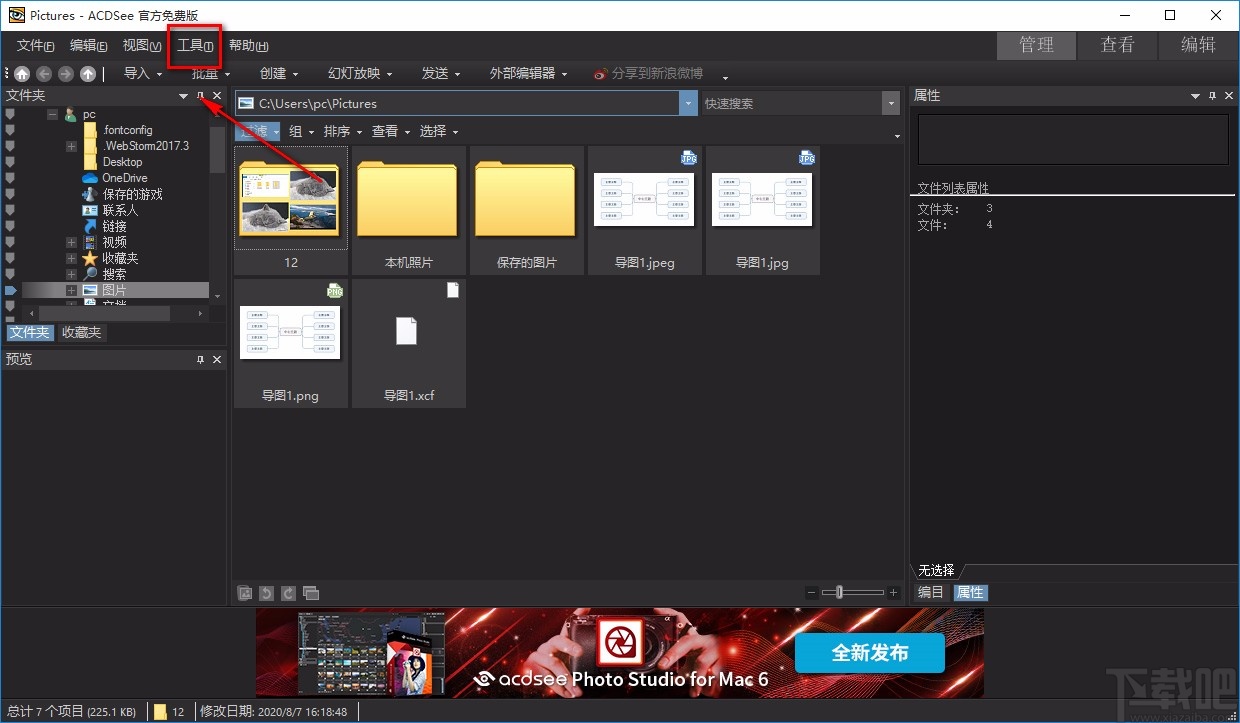The height and width of the screenshot is (723, 1240).
Task: Toggle Easy-Select marker beside the pc folder
Action: tap(10, 114)
